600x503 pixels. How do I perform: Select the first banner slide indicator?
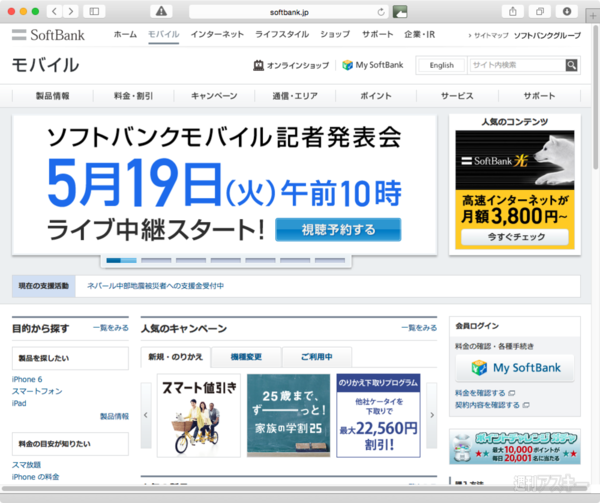(x=121, y=260)
